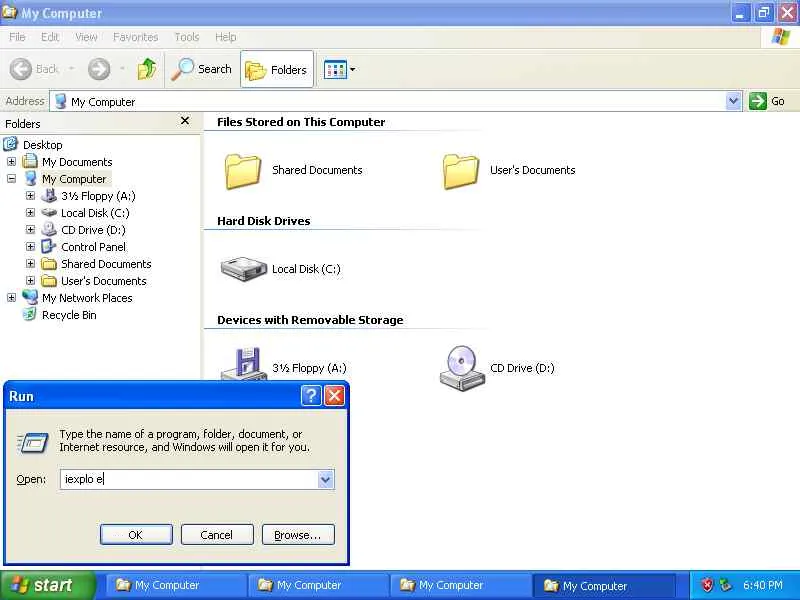Screen dimensions: 800x600
Task: Select Control Panel icon in tree
Action: (48, 246)
